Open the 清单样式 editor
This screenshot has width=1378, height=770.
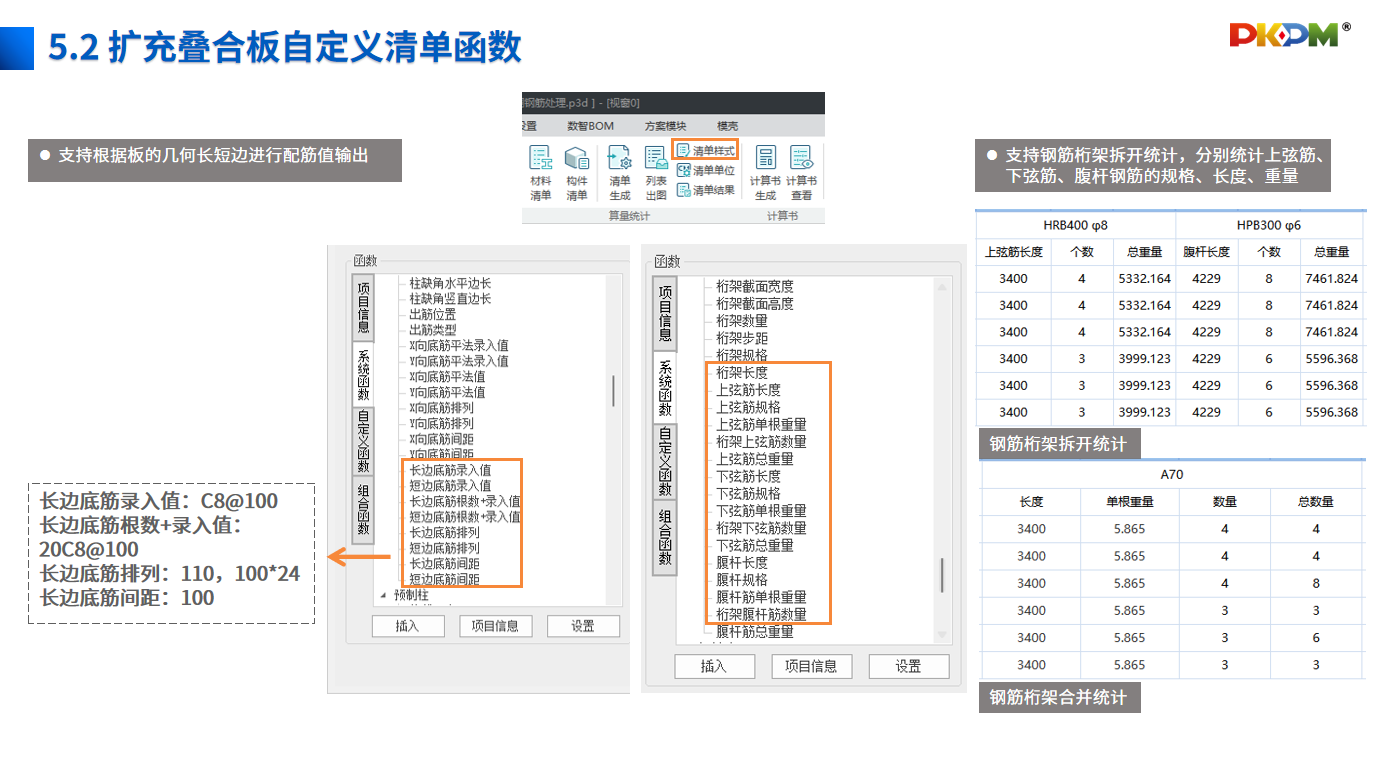pyautogui.click(x=706, y=151)
